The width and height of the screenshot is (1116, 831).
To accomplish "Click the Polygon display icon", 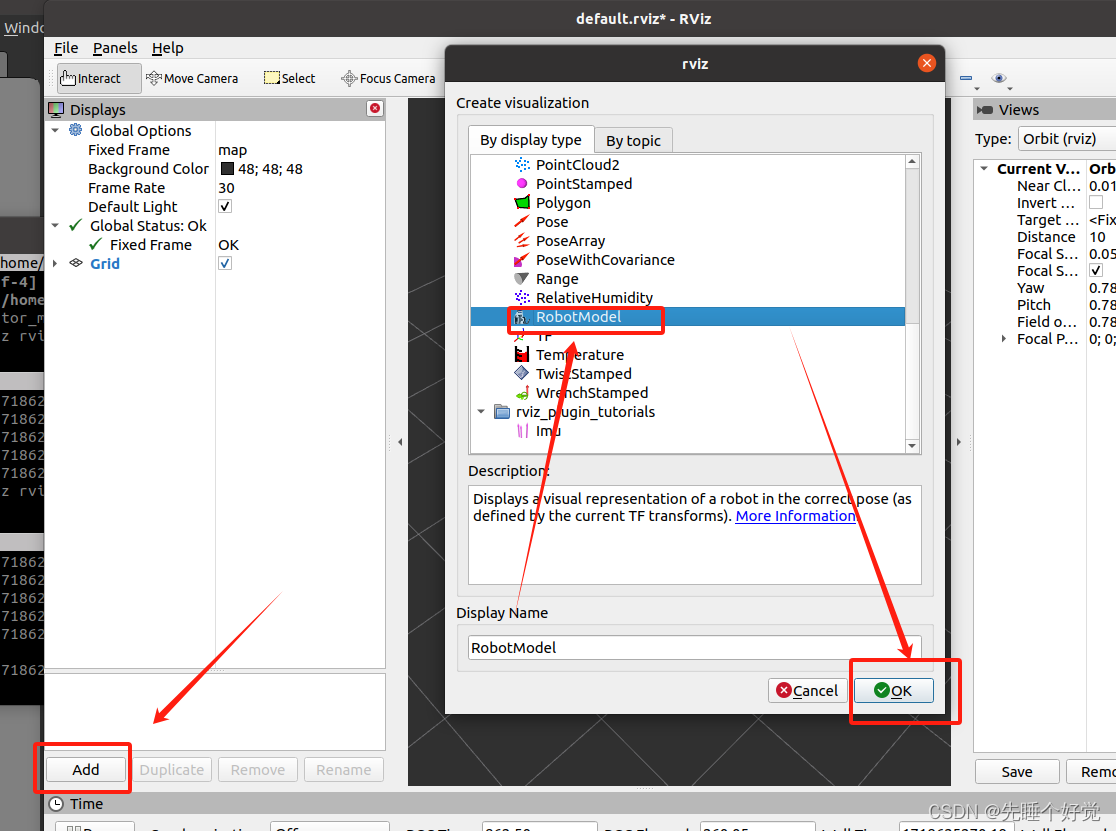I will 522,203.
